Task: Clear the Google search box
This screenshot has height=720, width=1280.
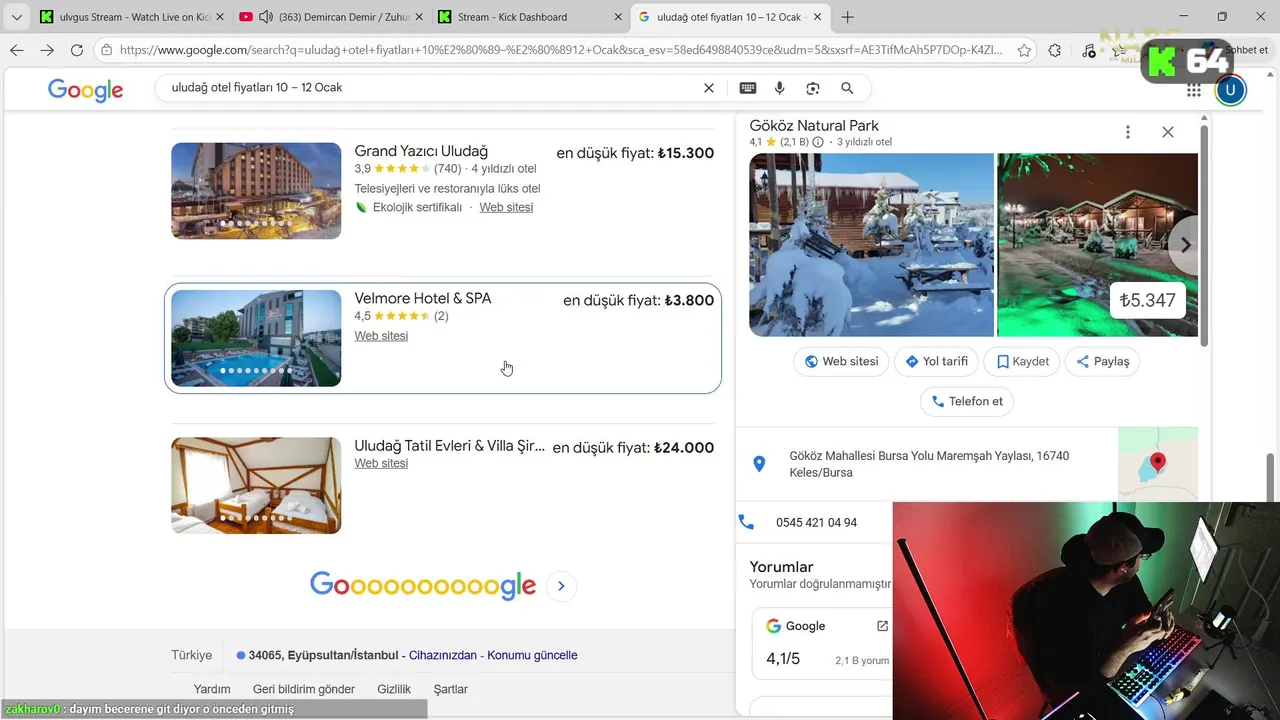Action: tap(709, 88)
